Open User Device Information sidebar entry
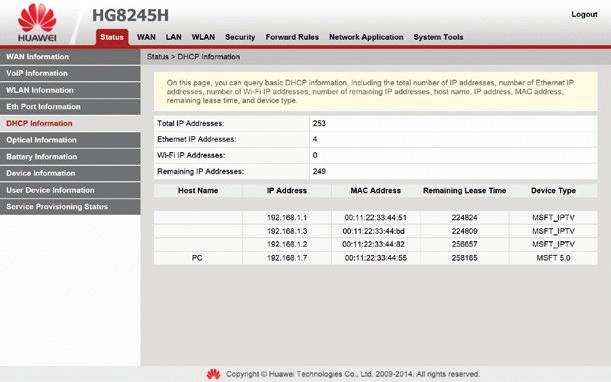 click(70, 190)
